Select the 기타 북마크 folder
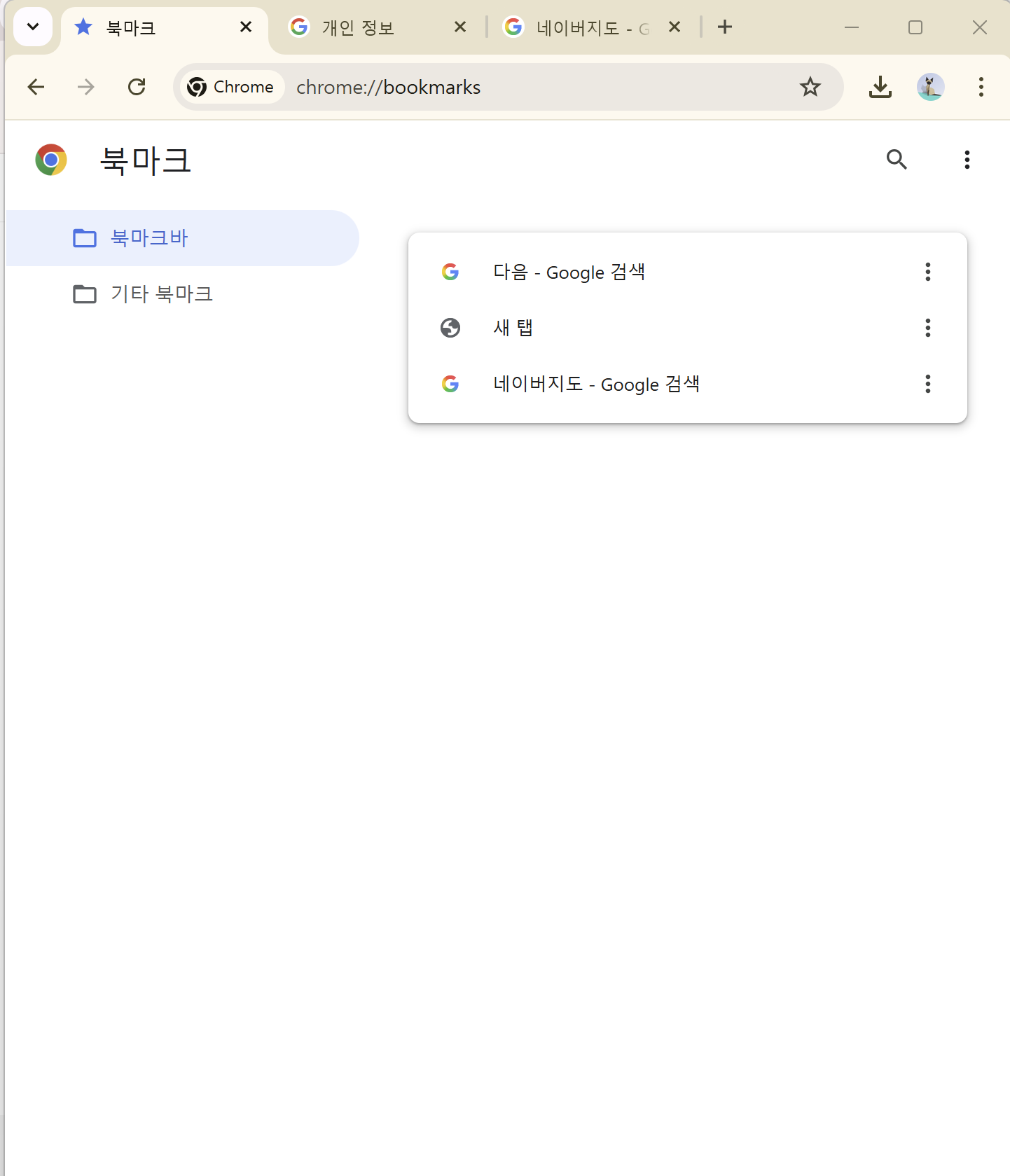Viewport: 1010px width, 1176px height. click(x=183, y=294)
